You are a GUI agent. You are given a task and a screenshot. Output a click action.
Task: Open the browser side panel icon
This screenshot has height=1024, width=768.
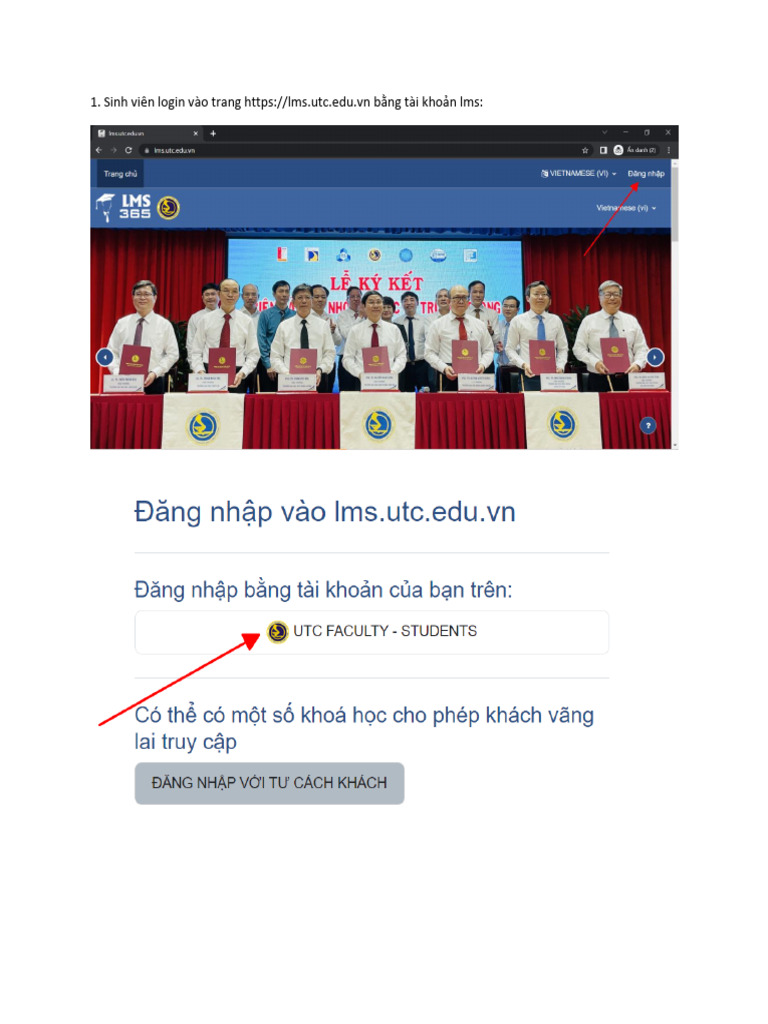(x=603, y=150)
